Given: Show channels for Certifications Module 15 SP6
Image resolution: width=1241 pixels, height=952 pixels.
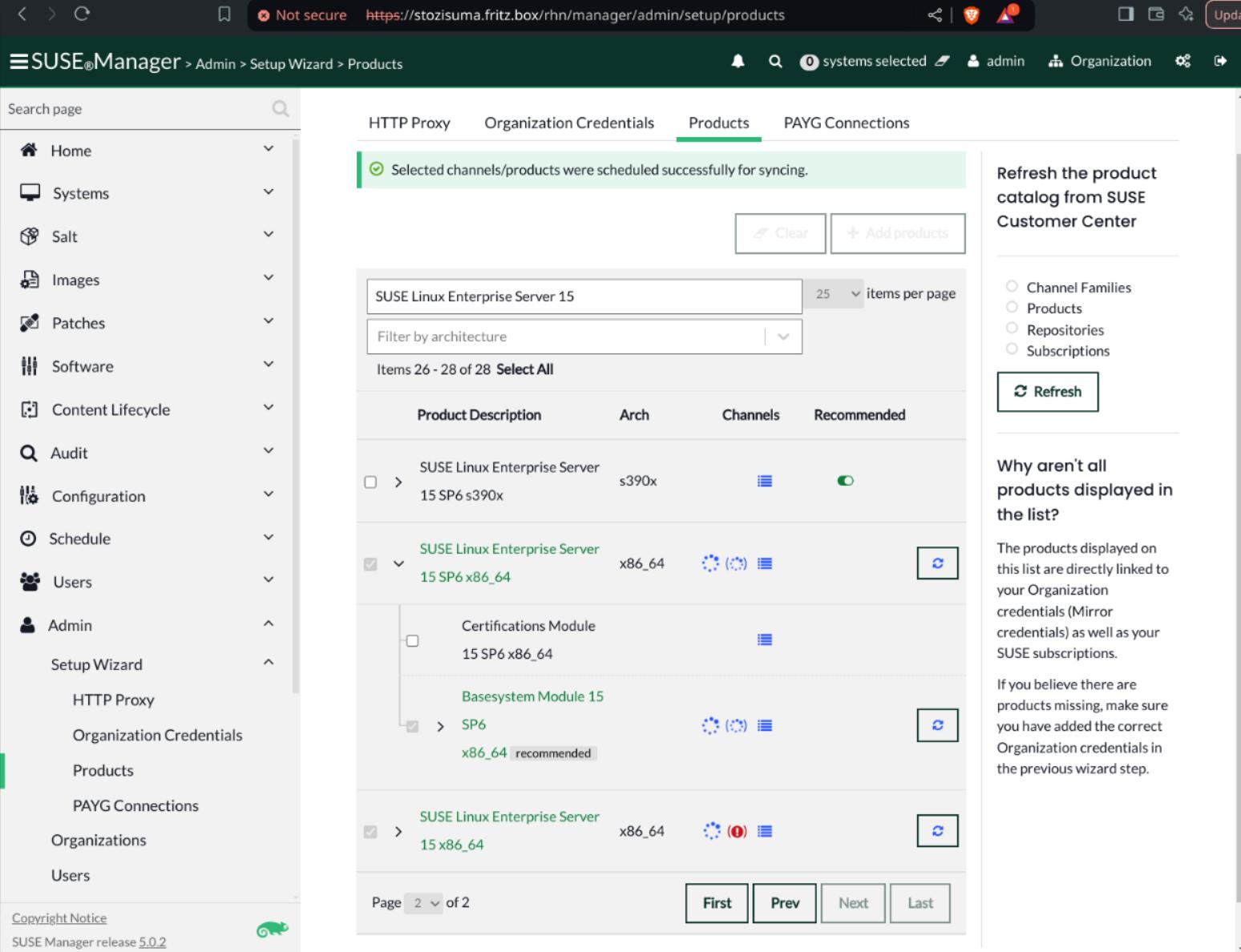Looking at the screenshot, I should pos(765,639).
